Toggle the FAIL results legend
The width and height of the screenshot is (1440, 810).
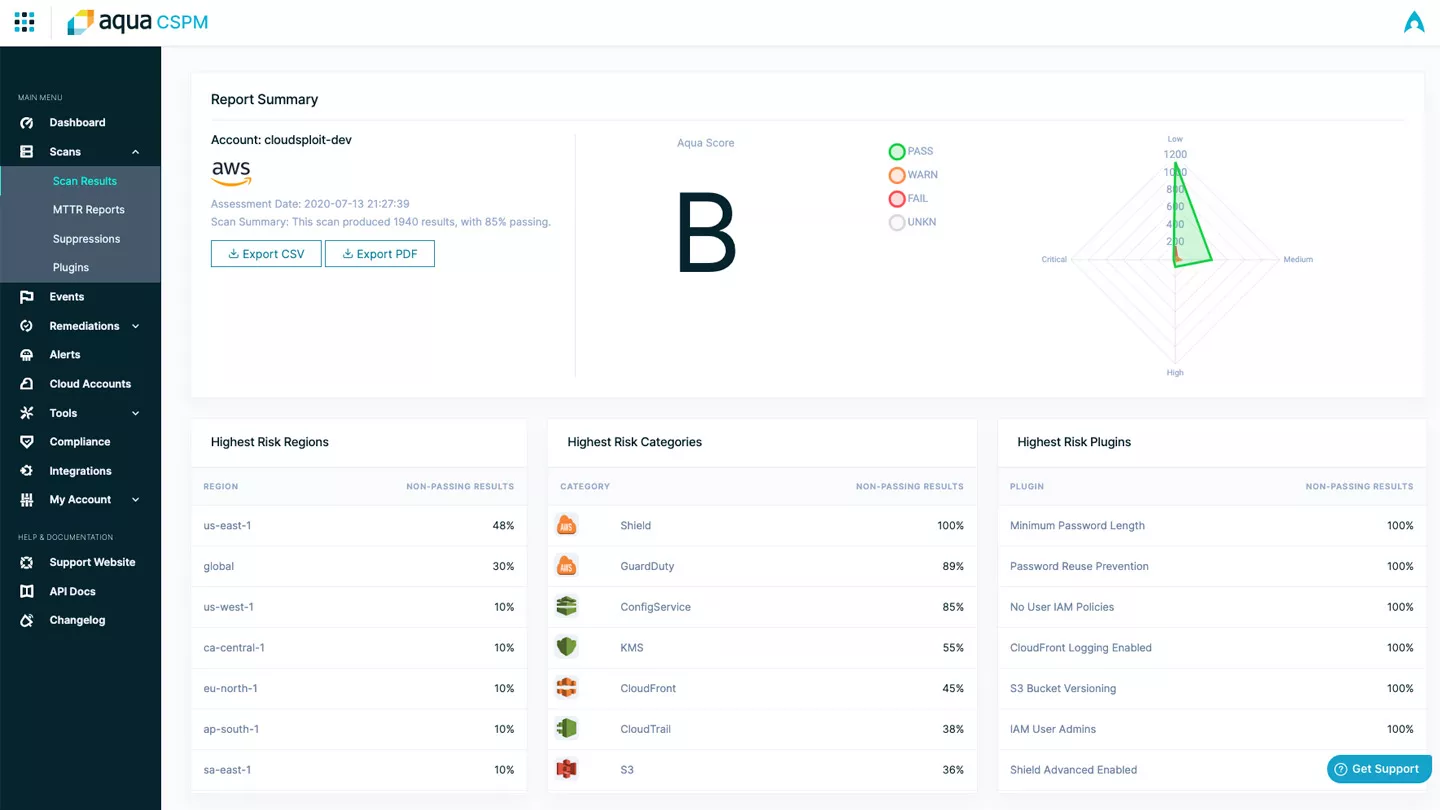click(x=897, y=198)
